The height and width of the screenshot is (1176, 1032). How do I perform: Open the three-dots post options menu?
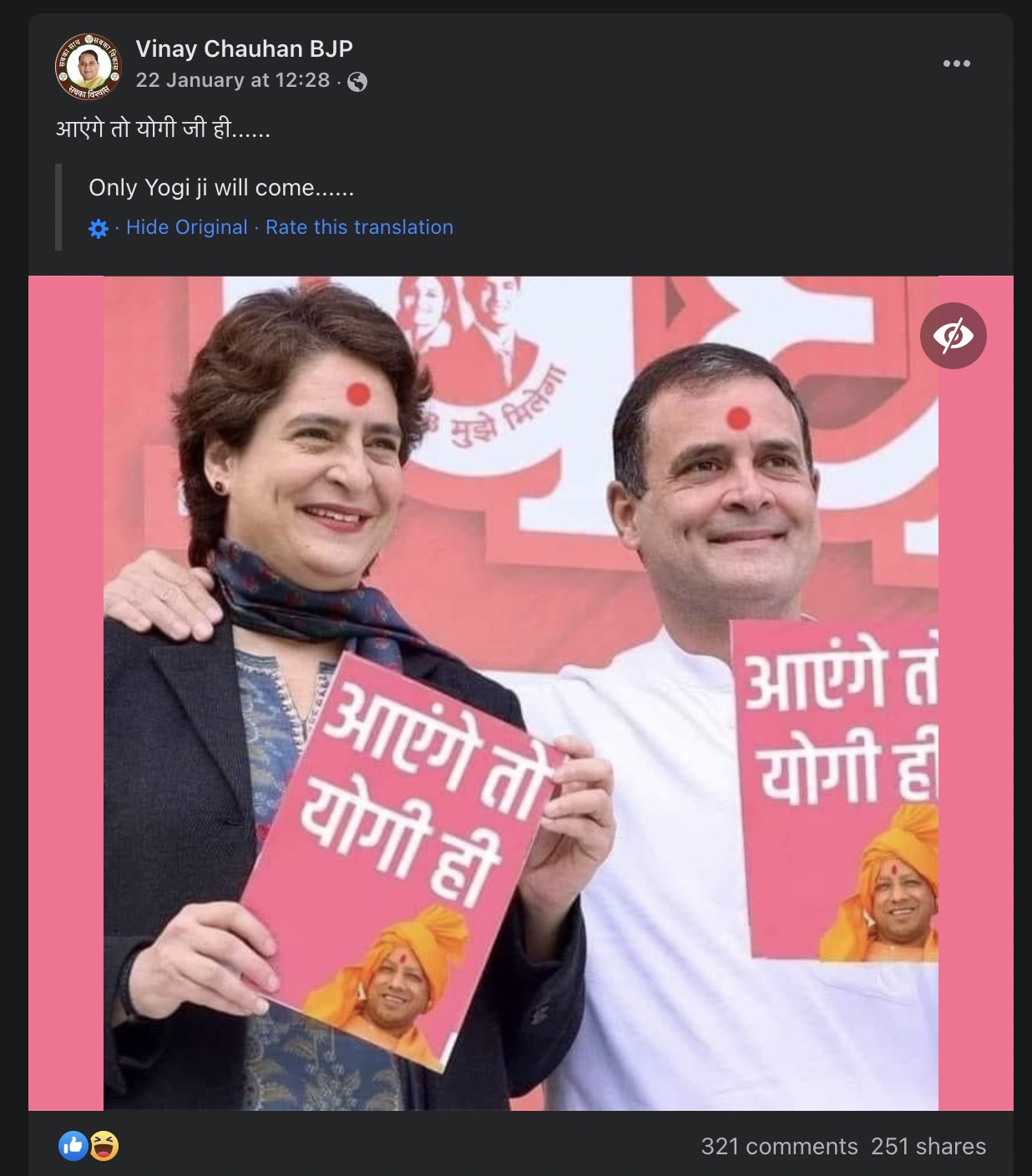point(956,63)
